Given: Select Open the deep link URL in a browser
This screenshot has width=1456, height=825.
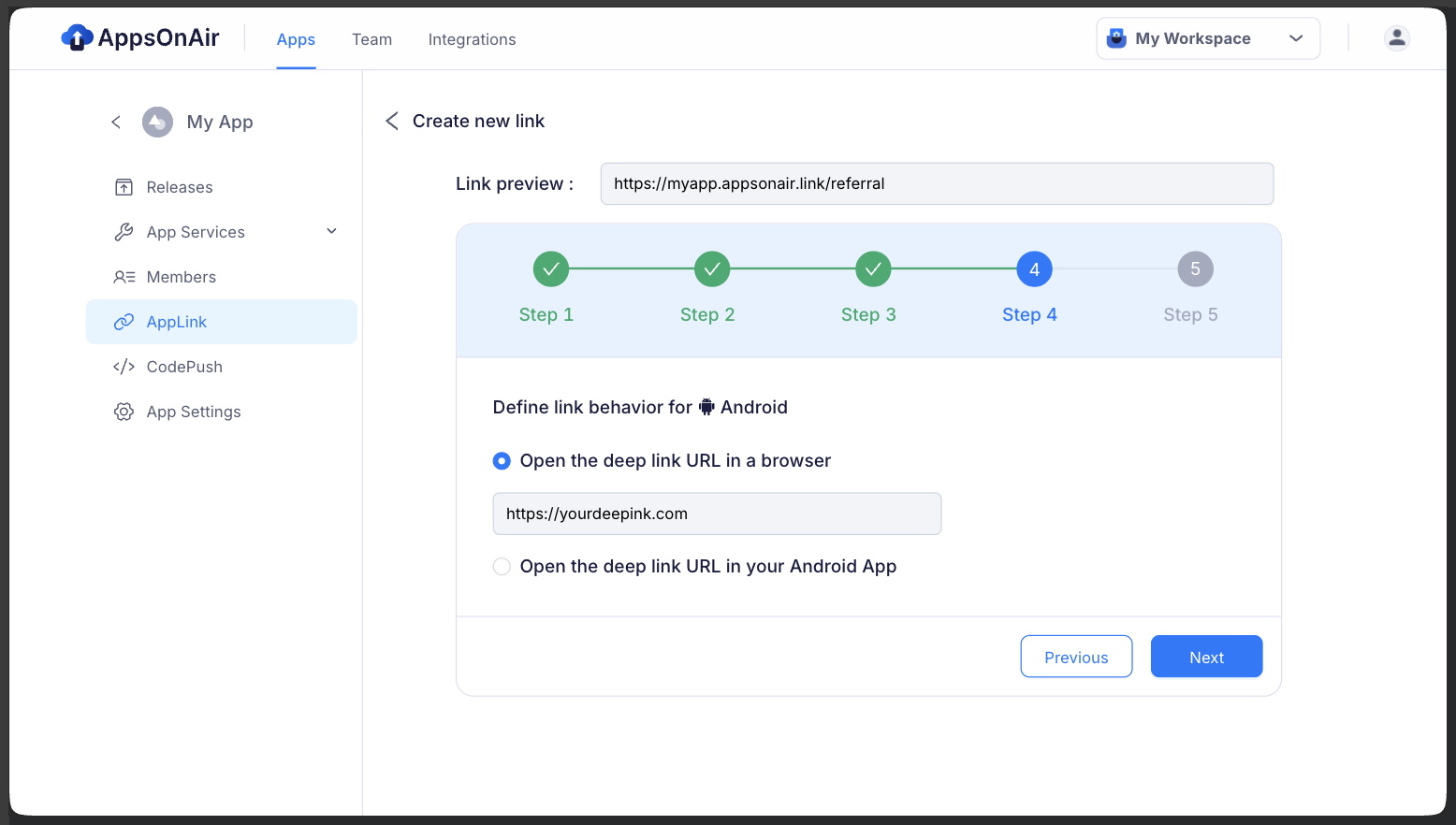Looking at the screenshot, I should tap(502, 460).
